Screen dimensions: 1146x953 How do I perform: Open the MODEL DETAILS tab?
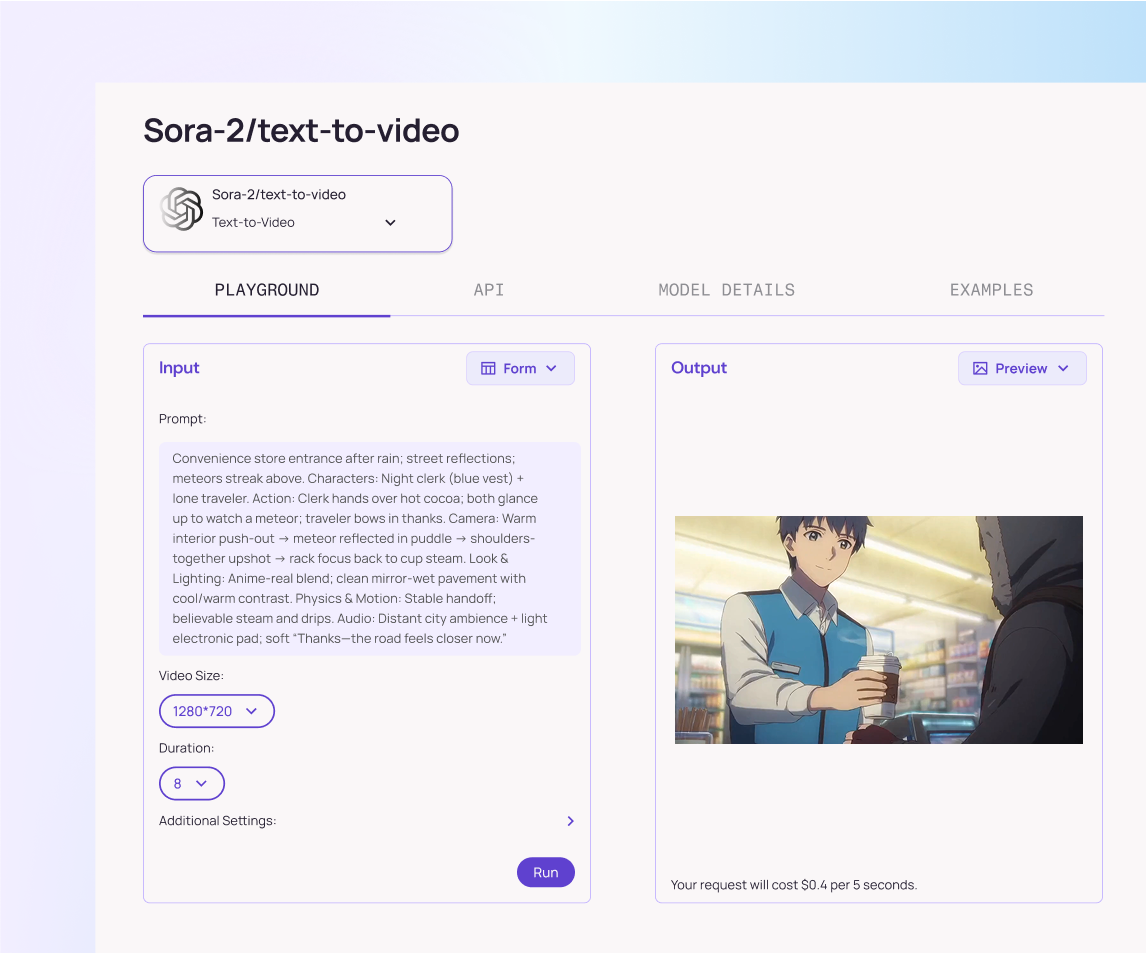[726, 290]
